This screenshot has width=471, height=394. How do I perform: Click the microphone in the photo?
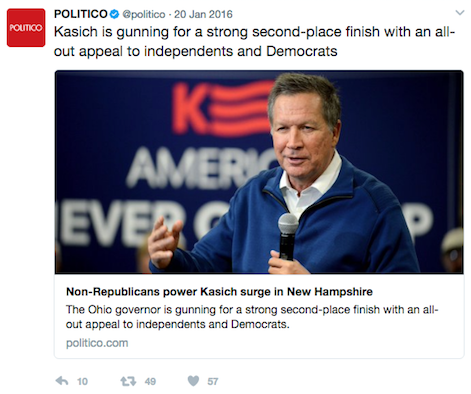click(288, 236)
